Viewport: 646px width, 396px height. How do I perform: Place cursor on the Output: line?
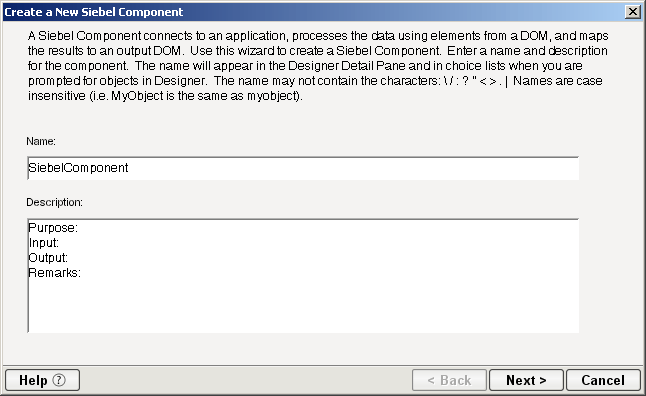pos(48,258)
